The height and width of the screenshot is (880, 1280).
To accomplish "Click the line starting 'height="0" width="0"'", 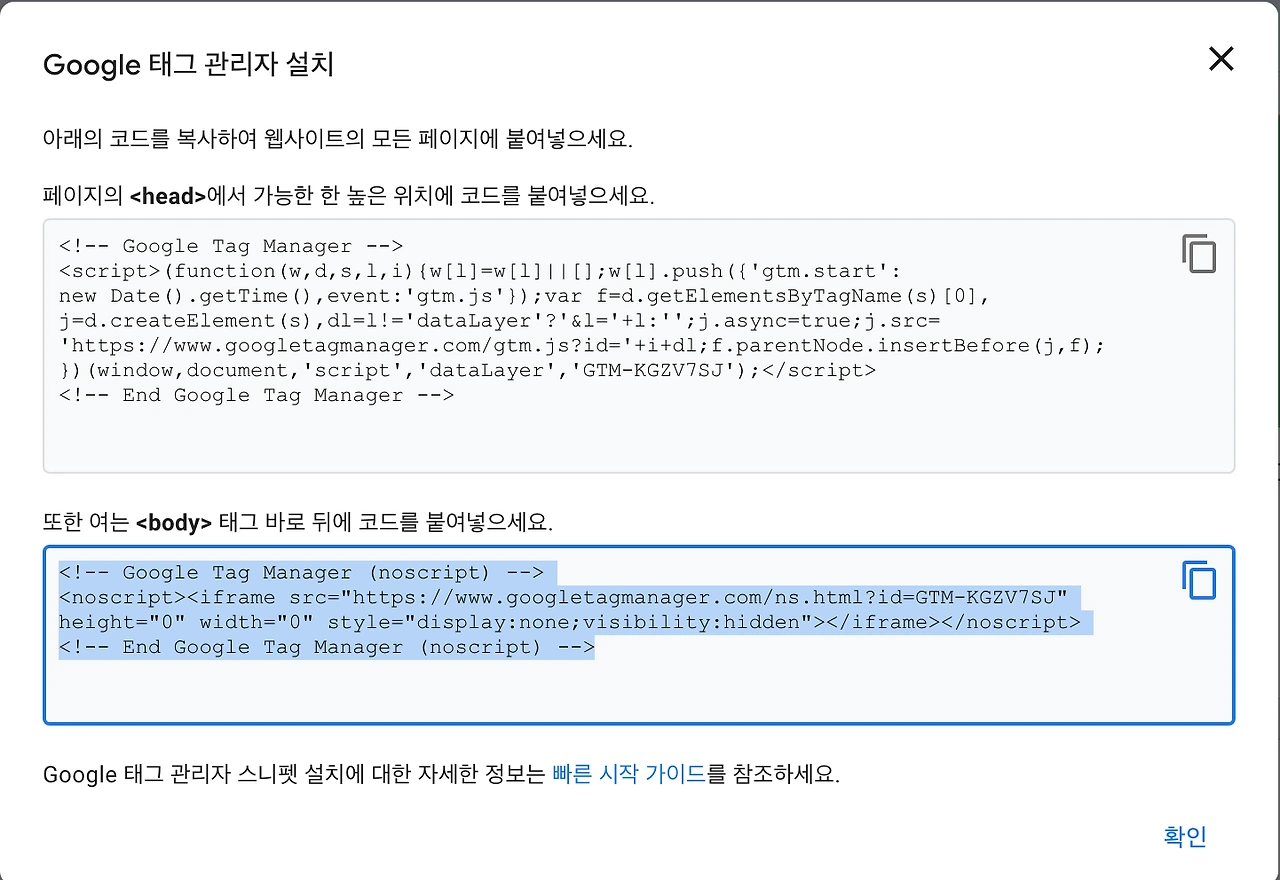I will click(x=570, y=622).
